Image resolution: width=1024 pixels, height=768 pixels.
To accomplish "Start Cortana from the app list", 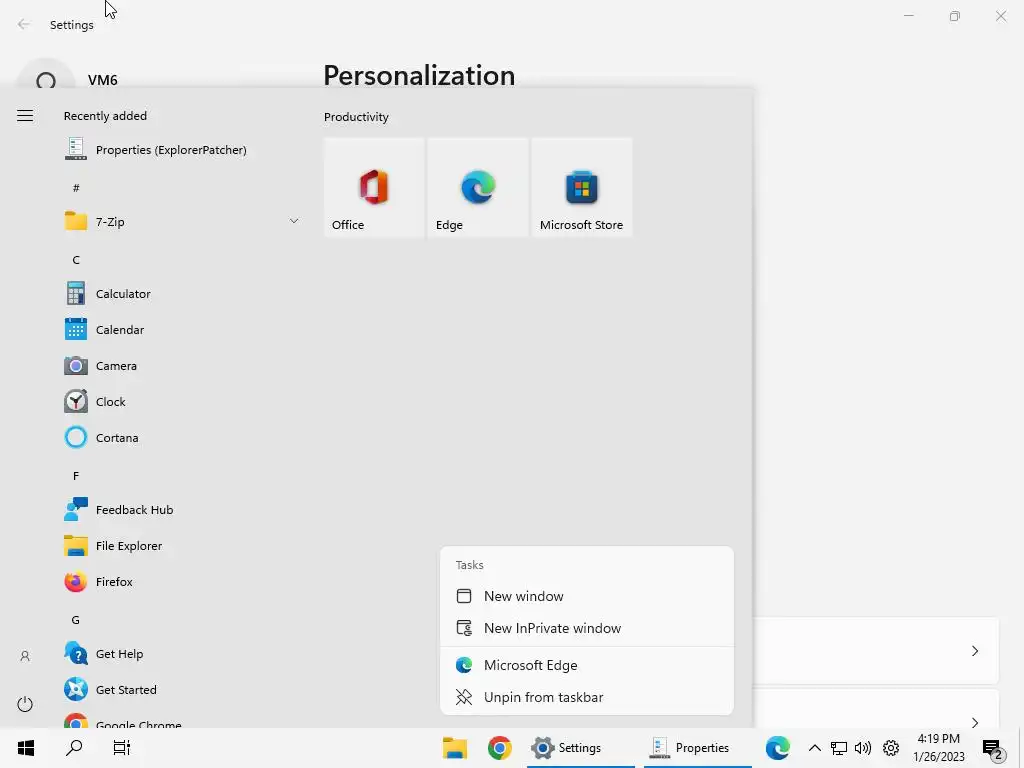I will coord(182,438).
